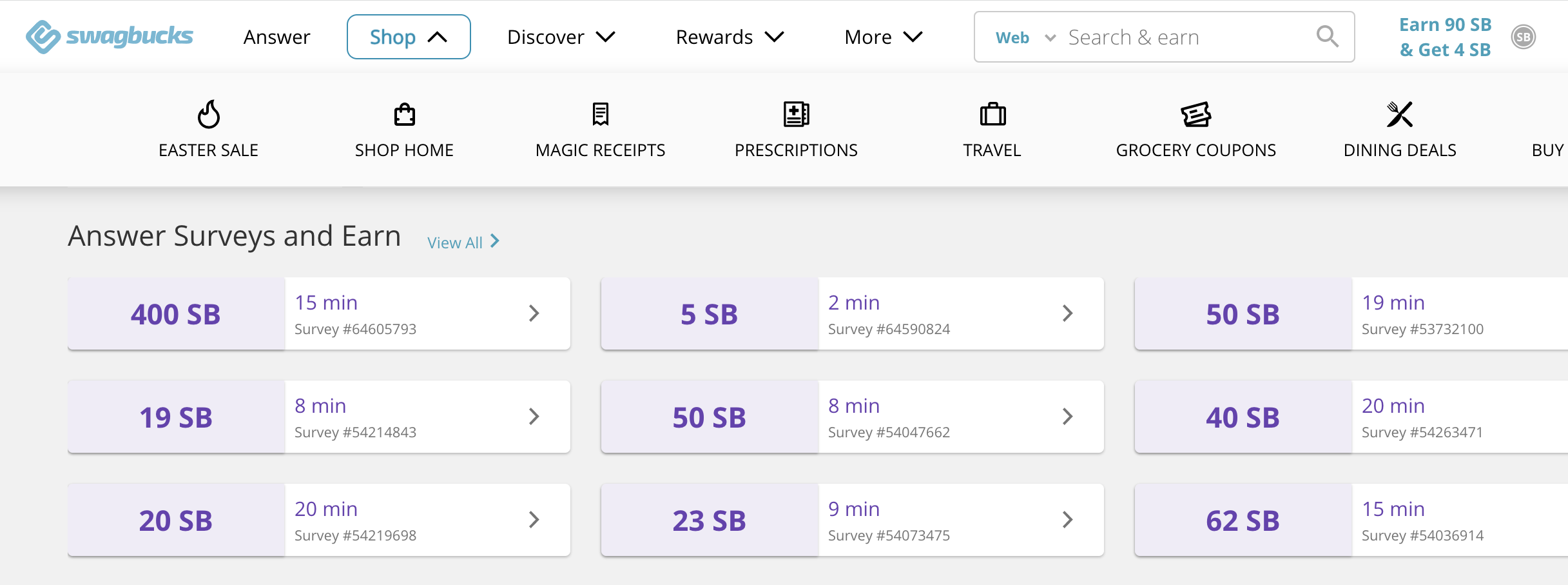Image resolution: width=1568 pixels, height=585 pixels.
Task: Open the Answer menu item
Action: pyautogui.click(x=276, y=37)
